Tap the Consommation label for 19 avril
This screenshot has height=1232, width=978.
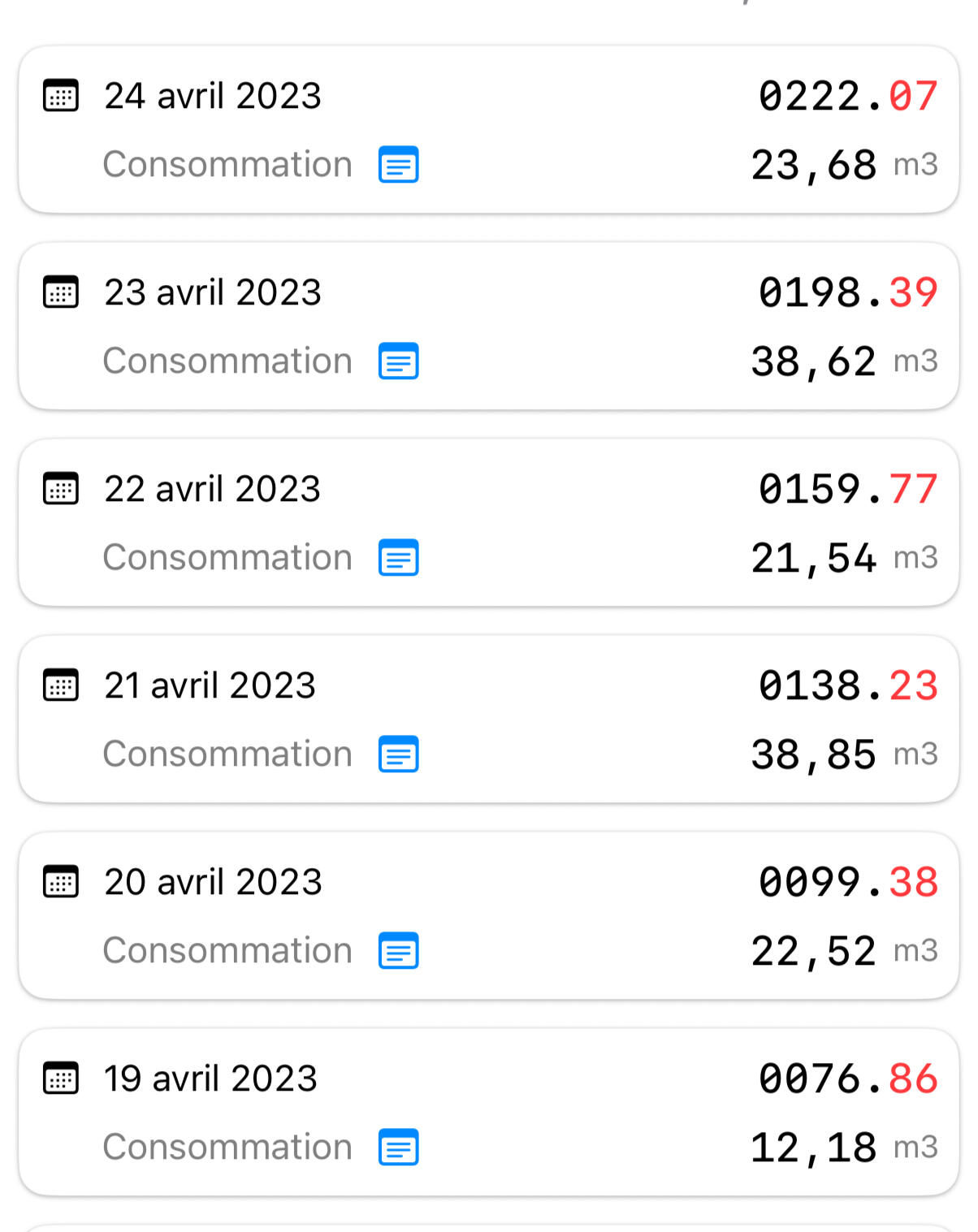tap(227, 1148)
